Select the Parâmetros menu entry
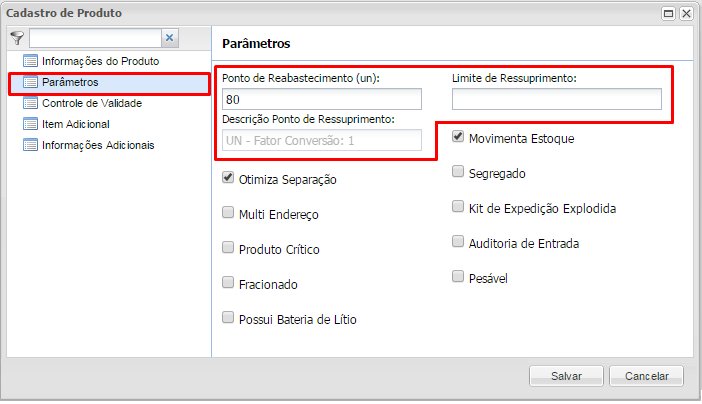Image resolution: width=702 pixels, height=404 pixels. point(70,82)
